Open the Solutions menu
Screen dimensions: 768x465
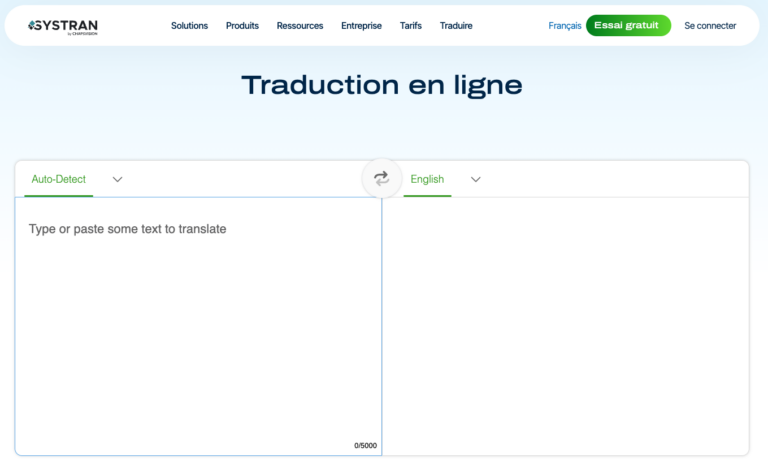[189, 26]
